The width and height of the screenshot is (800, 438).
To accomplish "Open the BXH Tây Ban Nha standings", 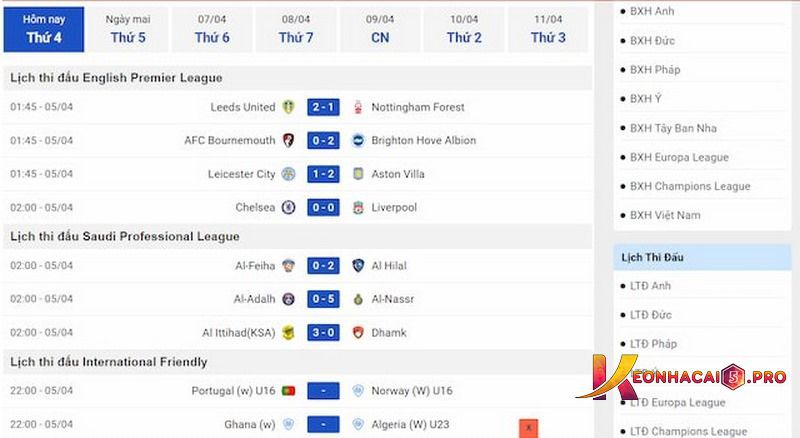I will coord(673,128).
